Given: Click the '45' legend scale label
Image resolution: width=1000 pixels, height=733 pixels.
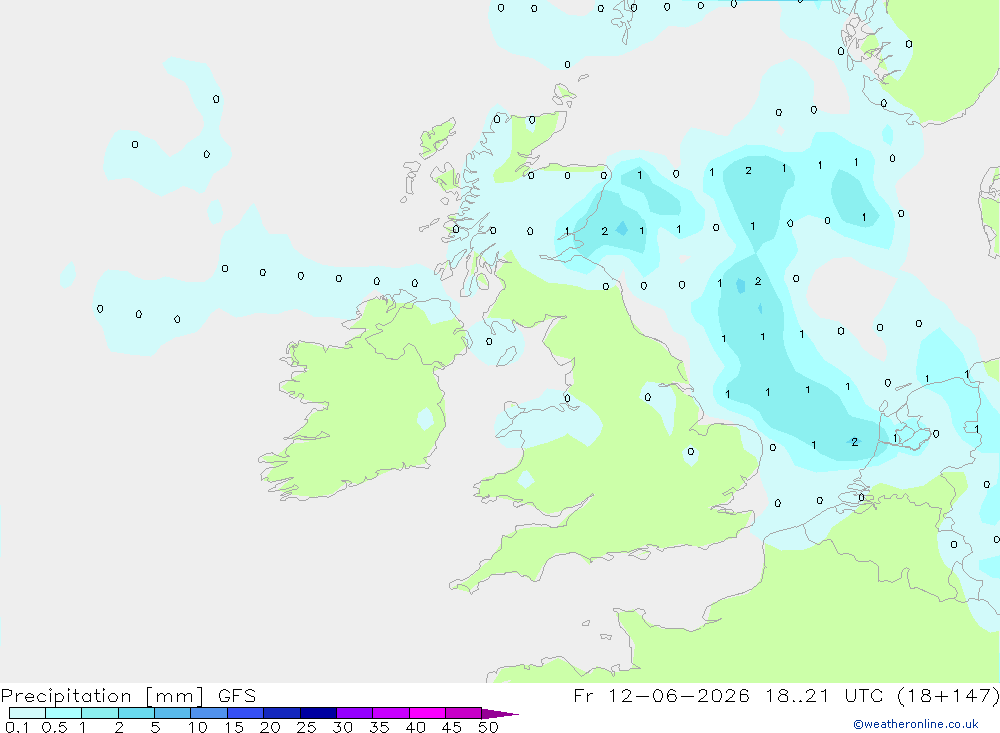Looking at the screenshot, I should pyautogui.click(x=452, y=727).
